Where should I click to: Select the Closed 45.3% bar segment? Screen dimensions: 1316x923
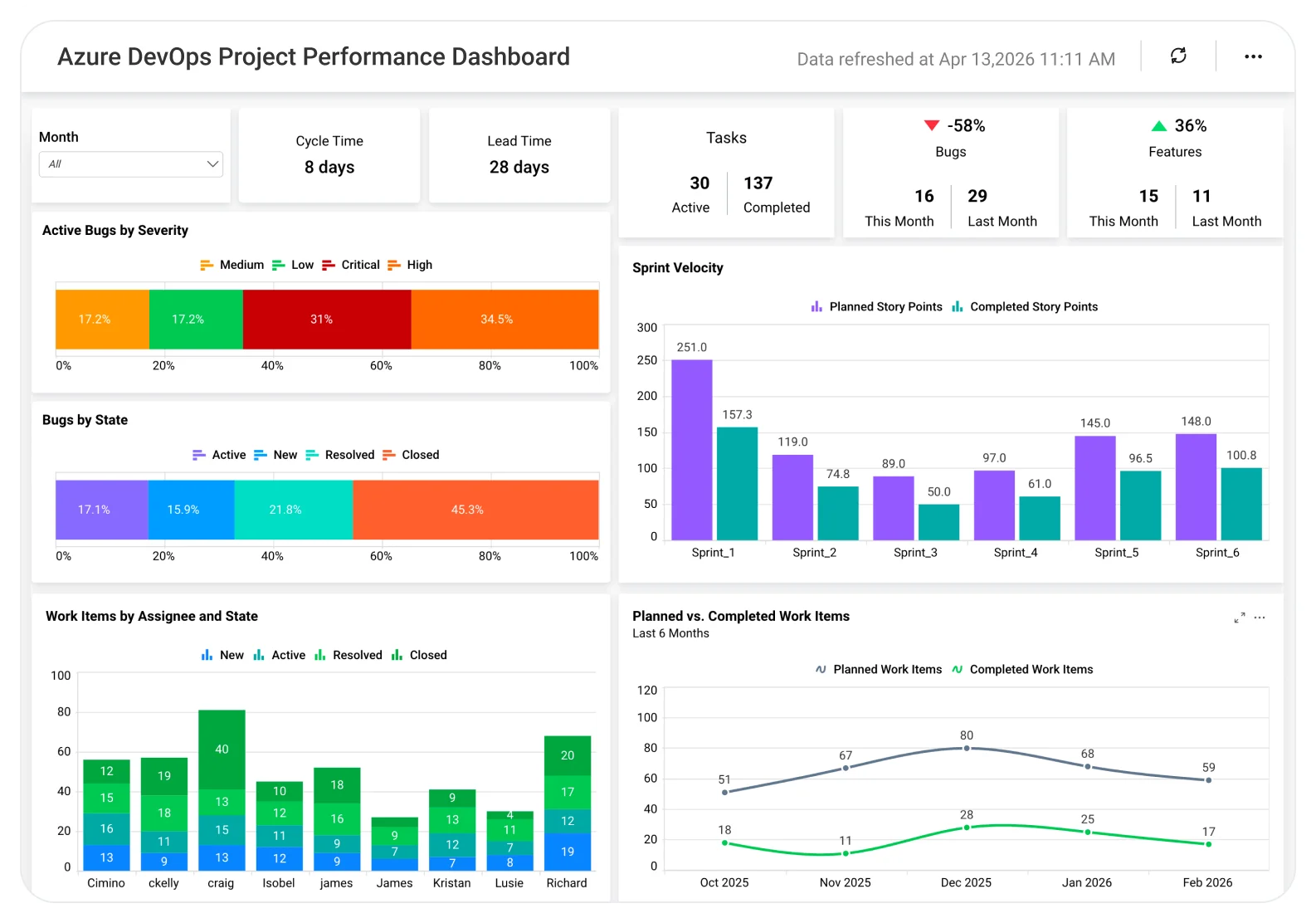tap(475, 510)
